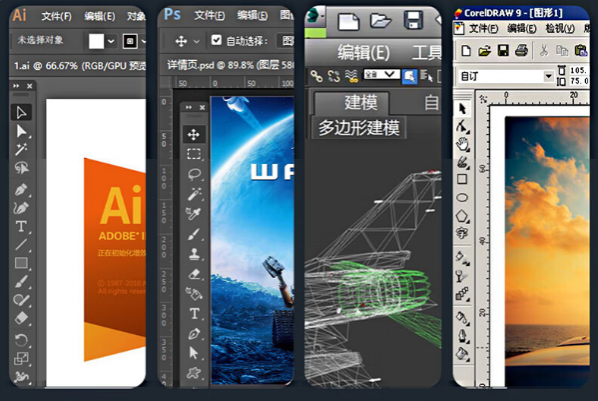Select the Path Selection tool in Photoshop
The width and height of the screenshot is (598, 401).
[194, 353]
